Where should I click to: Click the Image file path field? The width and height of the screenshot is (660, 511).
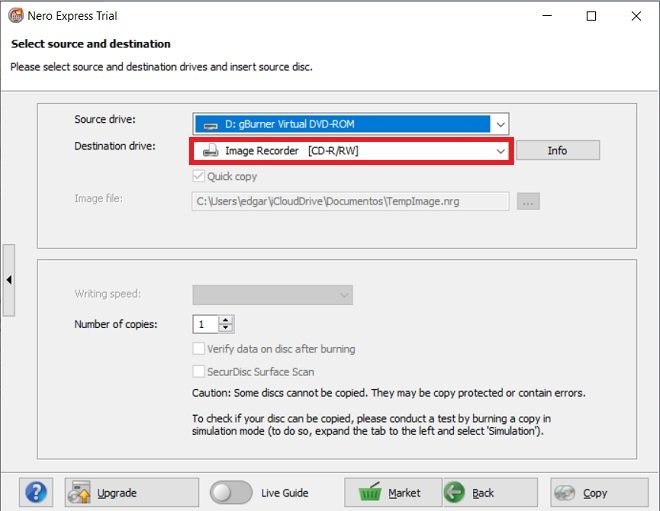[350, 201]
